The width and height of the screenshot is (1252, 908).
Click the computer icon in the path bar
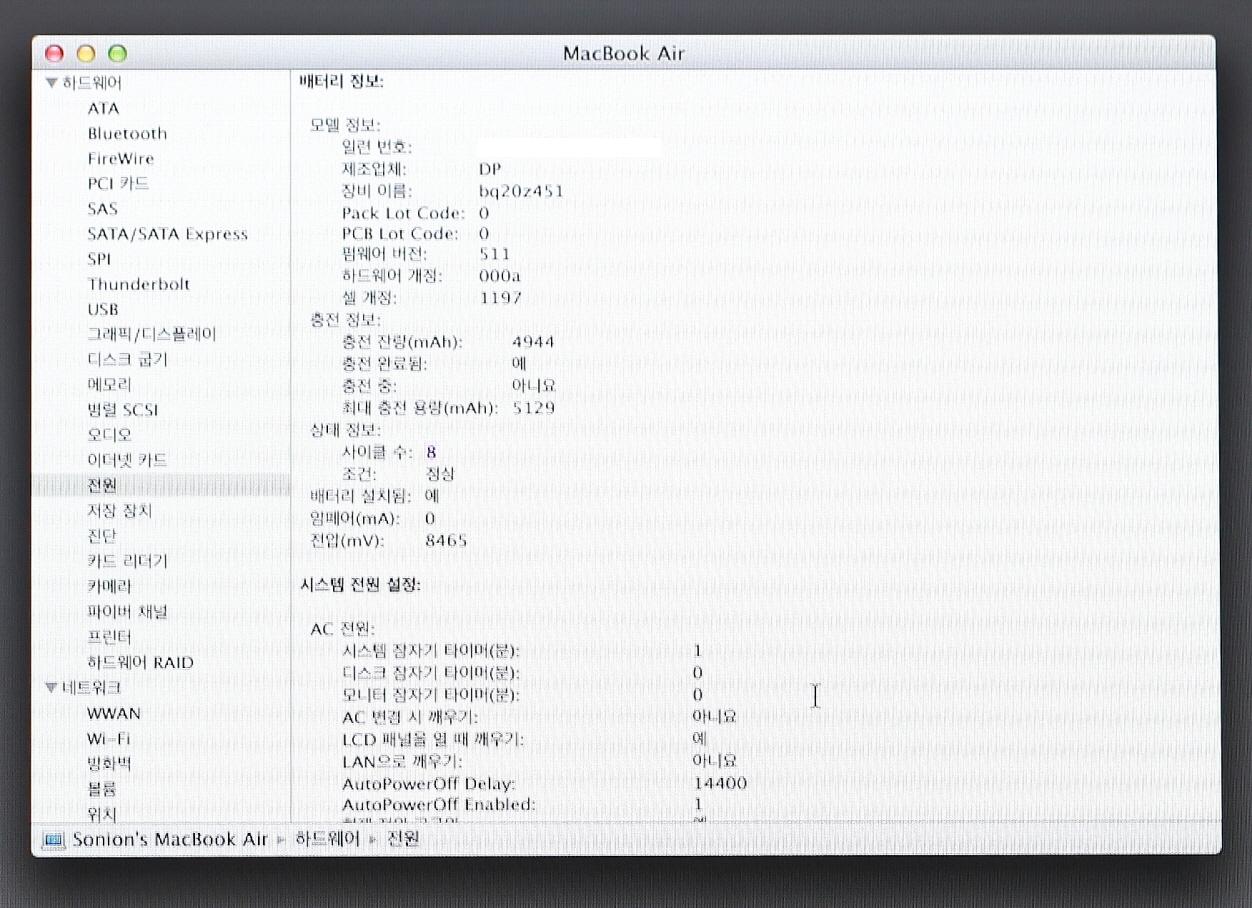pyautogui.click(x=54, y=839)
